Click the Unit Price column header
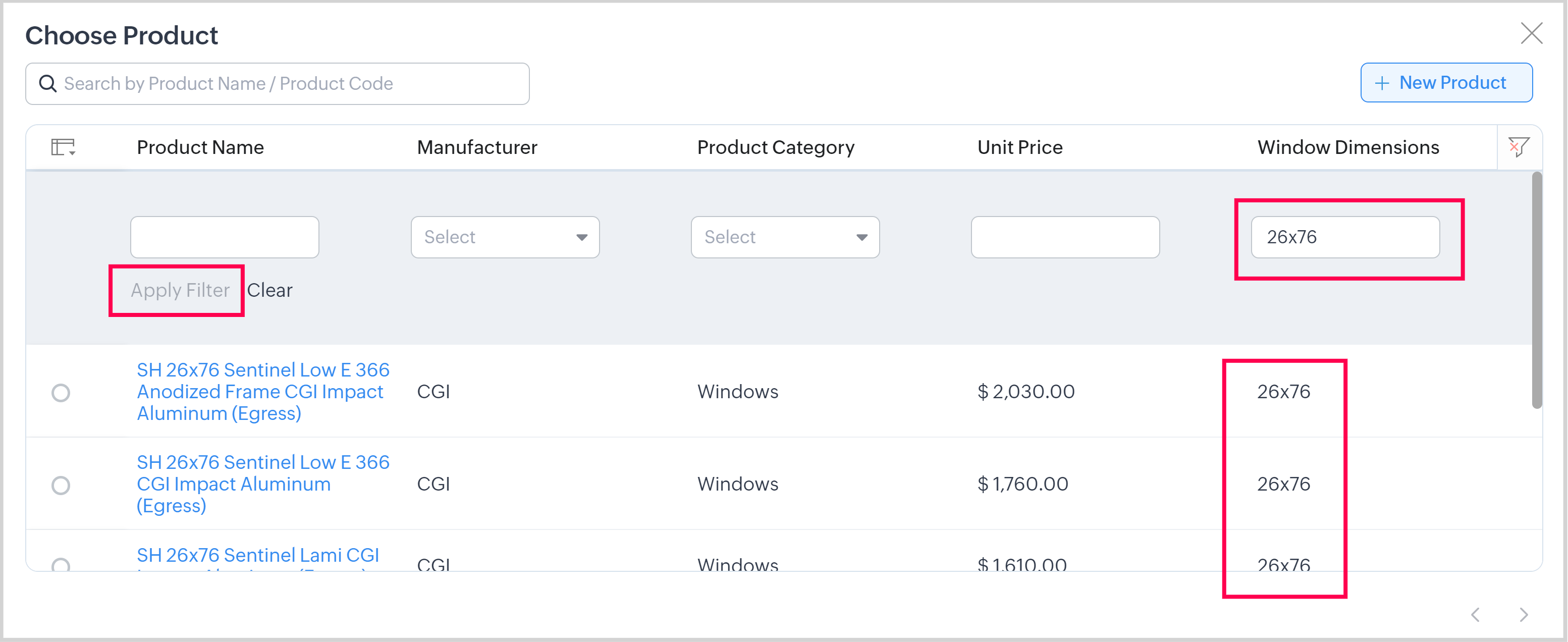The width and height of the screenshot is (1568, 642). pos(1019,147)
